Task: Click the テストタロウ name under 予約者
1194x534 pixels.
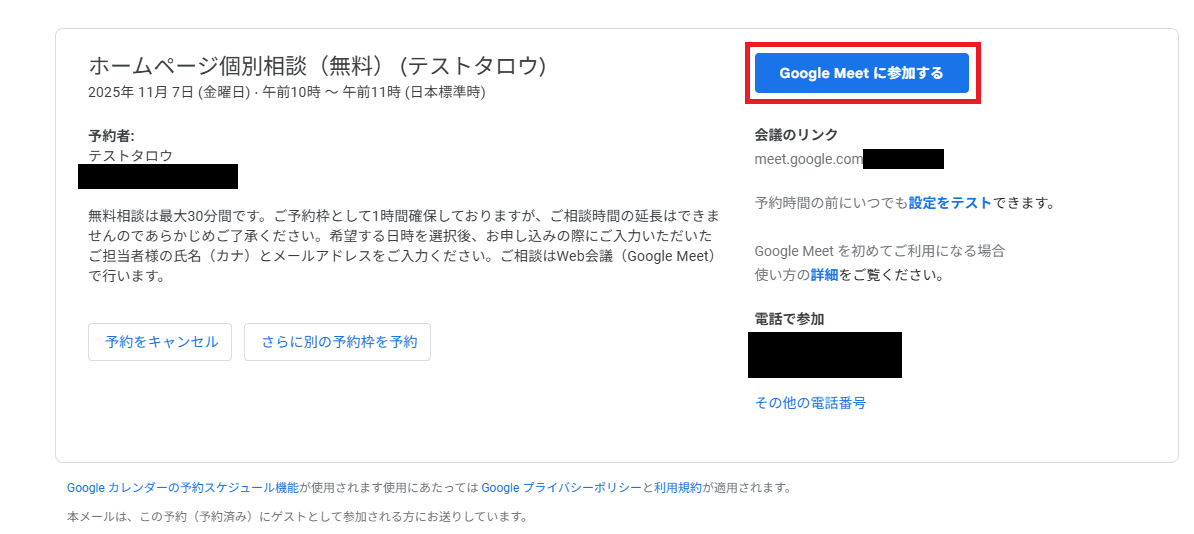Action: pos(130,156)
